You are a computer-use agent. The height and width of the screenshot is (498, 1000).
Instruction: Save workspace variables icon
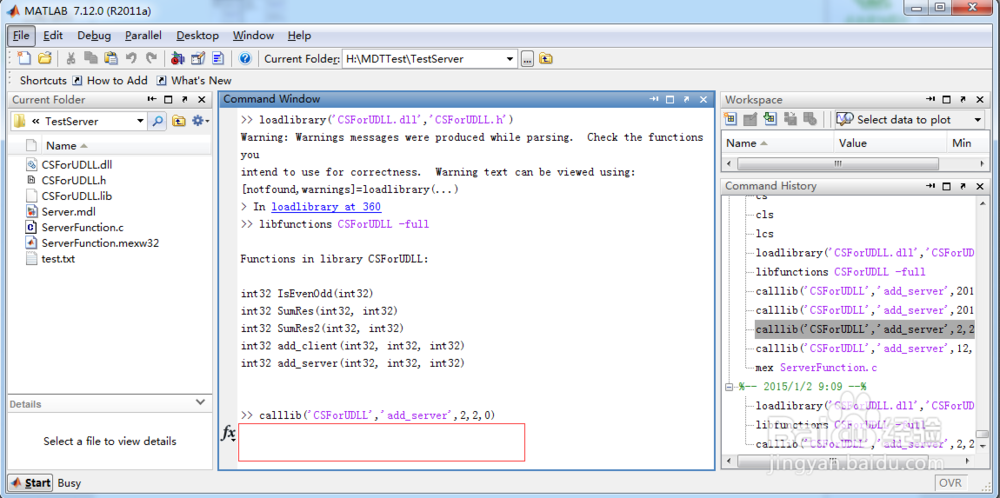tap(791, 119)
